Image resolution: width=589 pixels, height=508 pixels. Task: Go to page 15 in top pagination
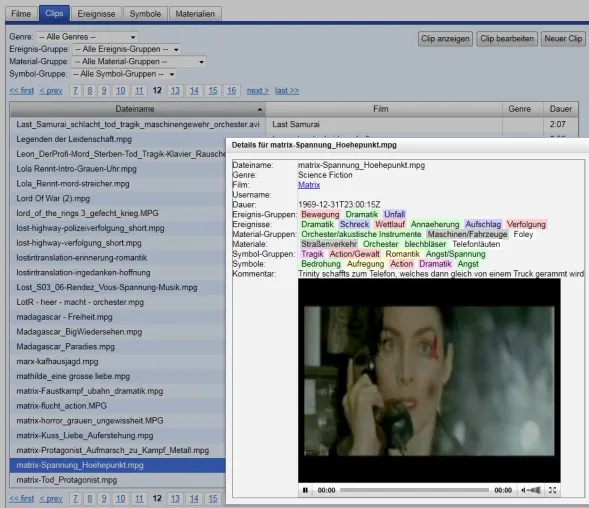[x=213, y=91]
